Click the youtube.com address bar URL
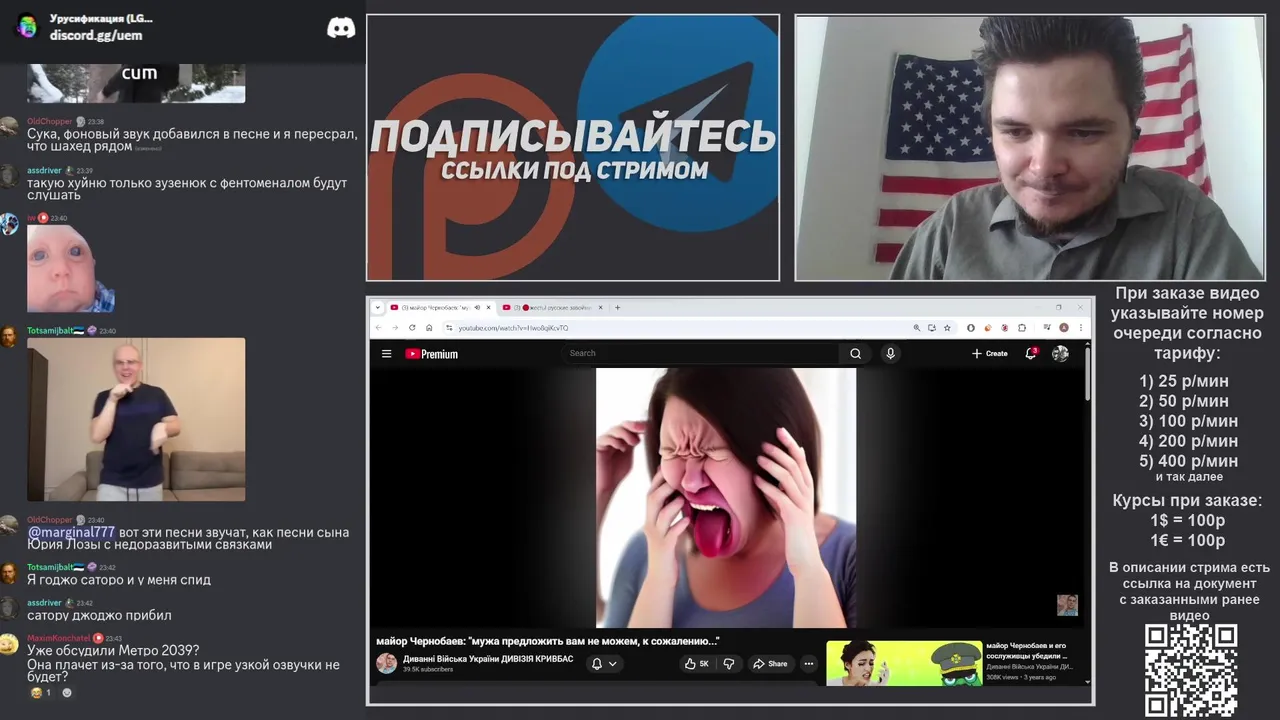Screen dimensions: 1280x720 point(513,328)
